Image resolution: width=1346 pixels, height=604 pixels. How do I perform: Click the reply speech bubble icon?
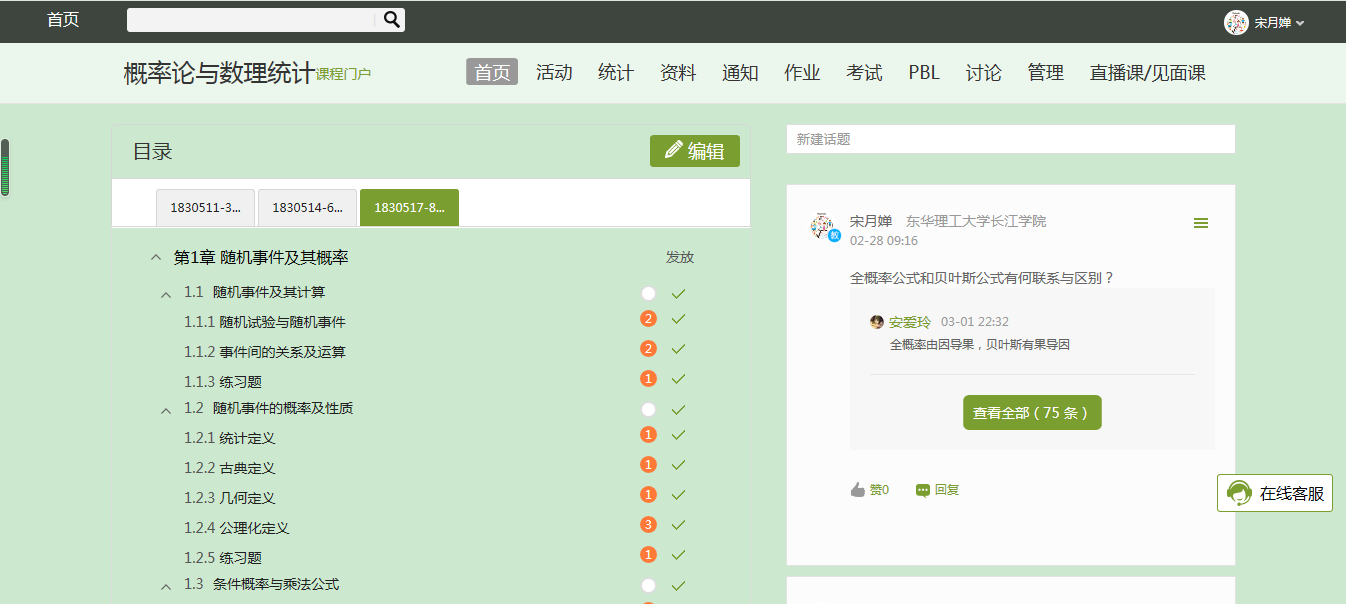click(922, 490)
